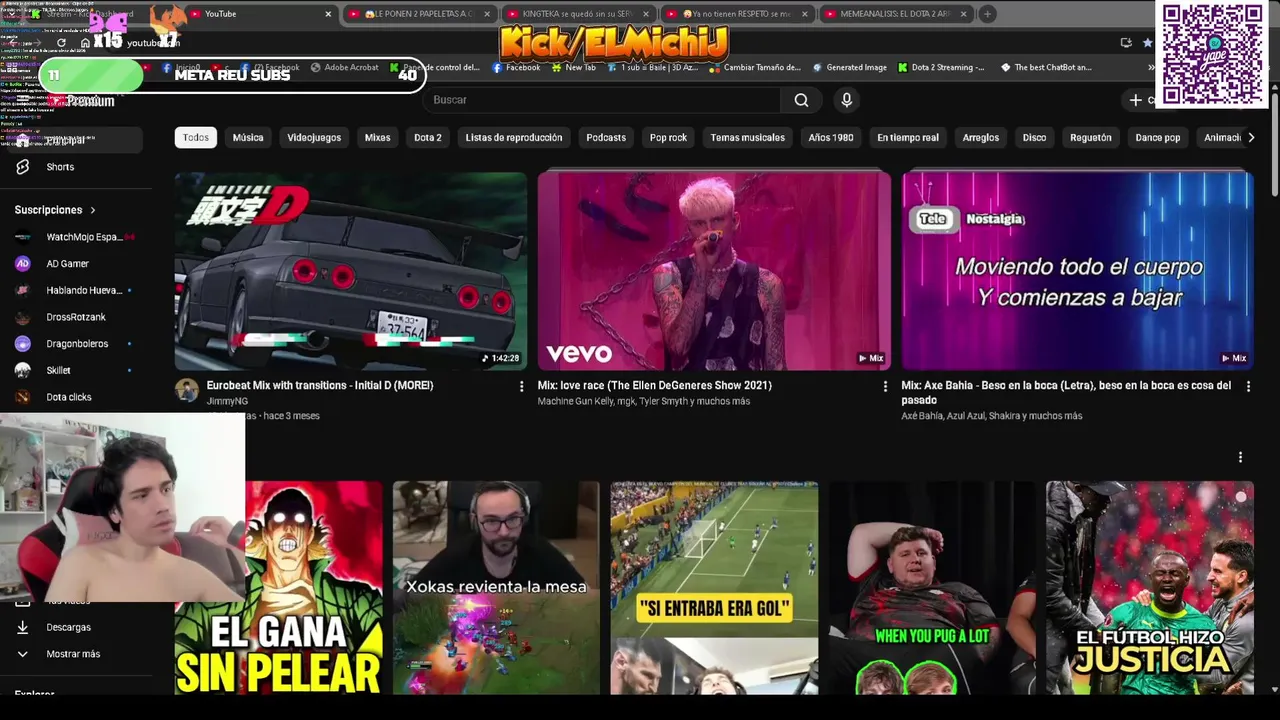Select the Años 1980 filter chip
This screenshot has height=720, width=1280.
click(831, 137)
